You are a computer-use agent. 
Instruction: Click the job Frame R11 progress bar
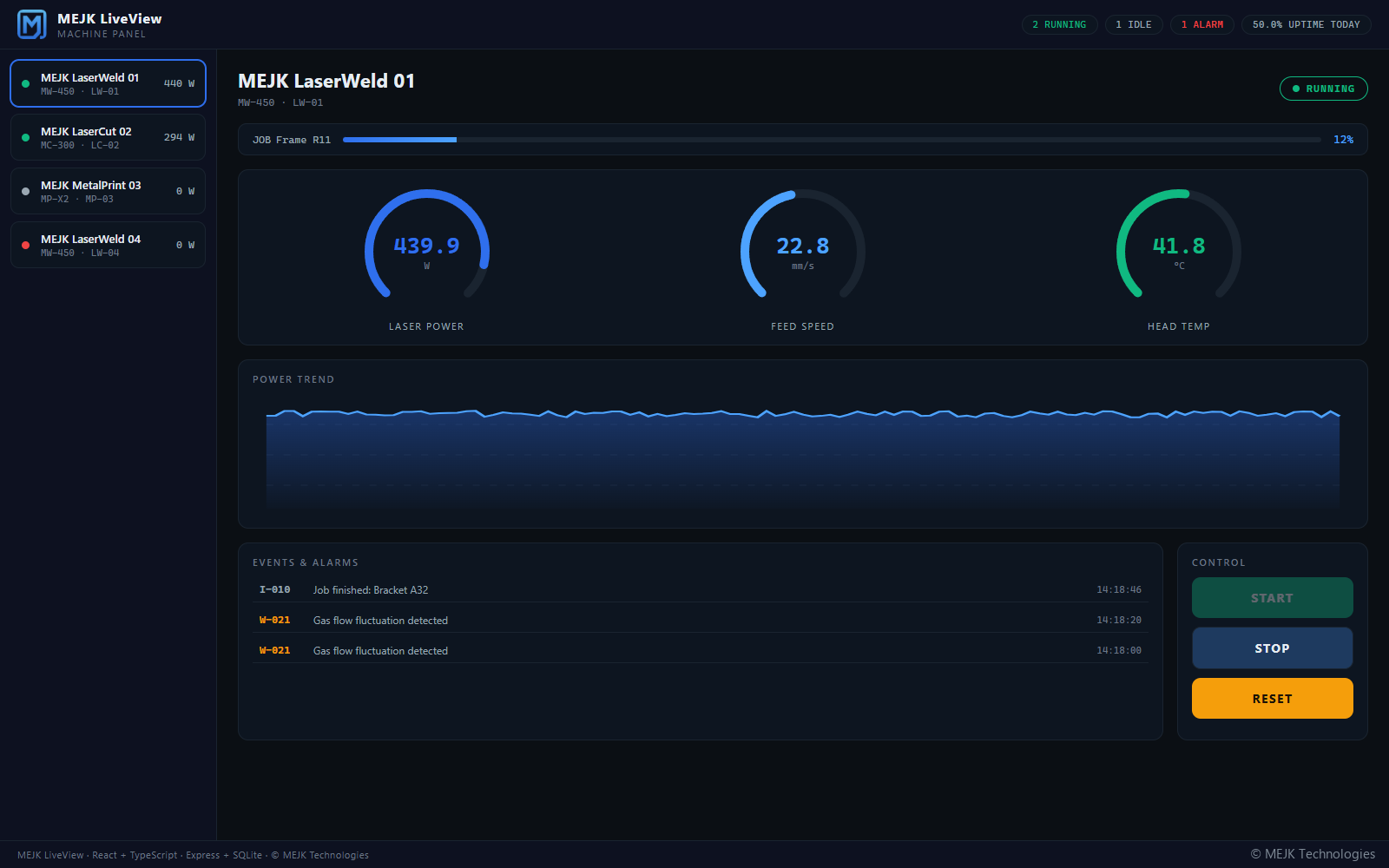click(832, 140)
